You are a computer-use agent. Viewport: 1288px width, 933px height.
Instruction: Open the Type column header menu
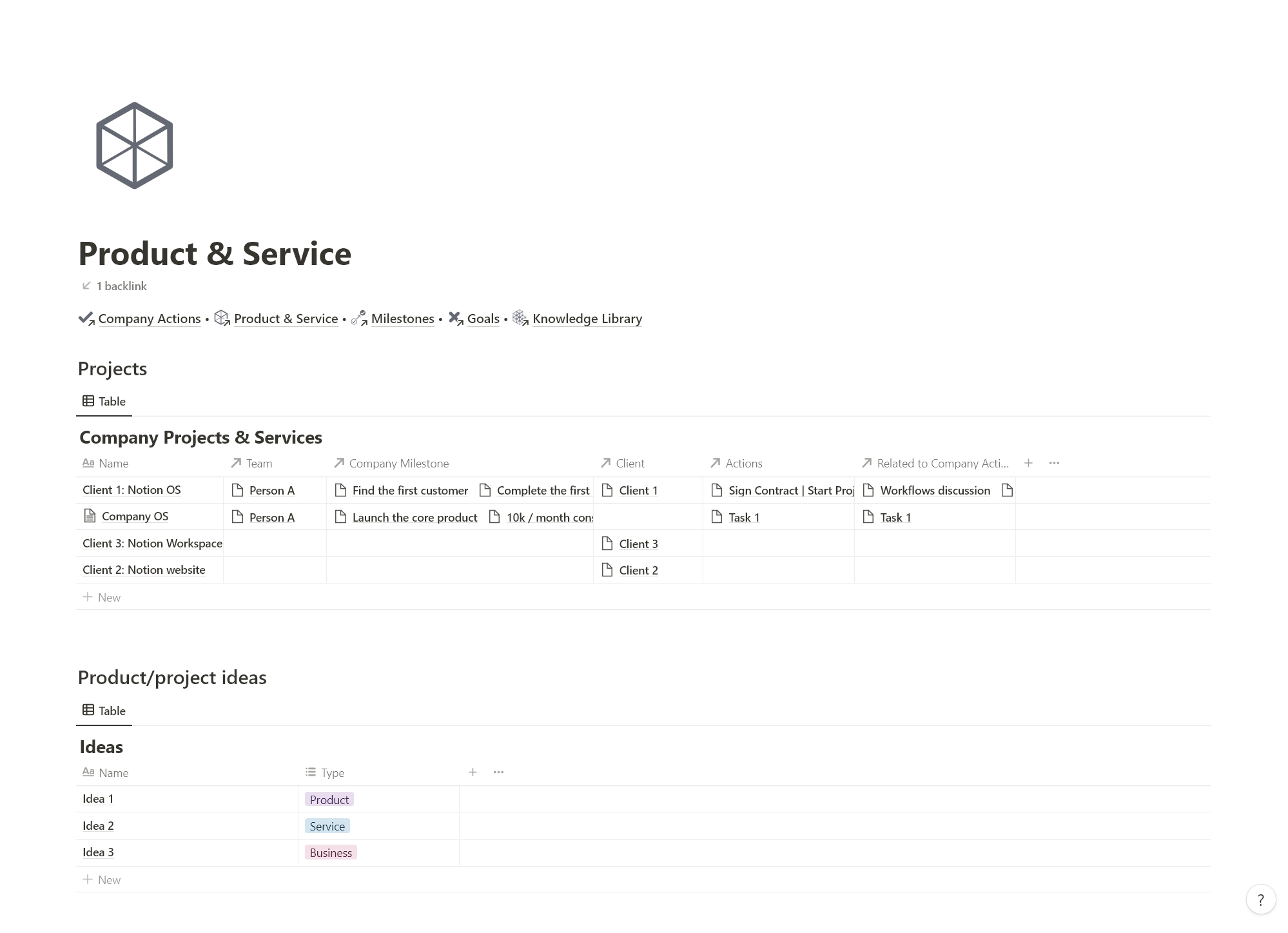332,772
